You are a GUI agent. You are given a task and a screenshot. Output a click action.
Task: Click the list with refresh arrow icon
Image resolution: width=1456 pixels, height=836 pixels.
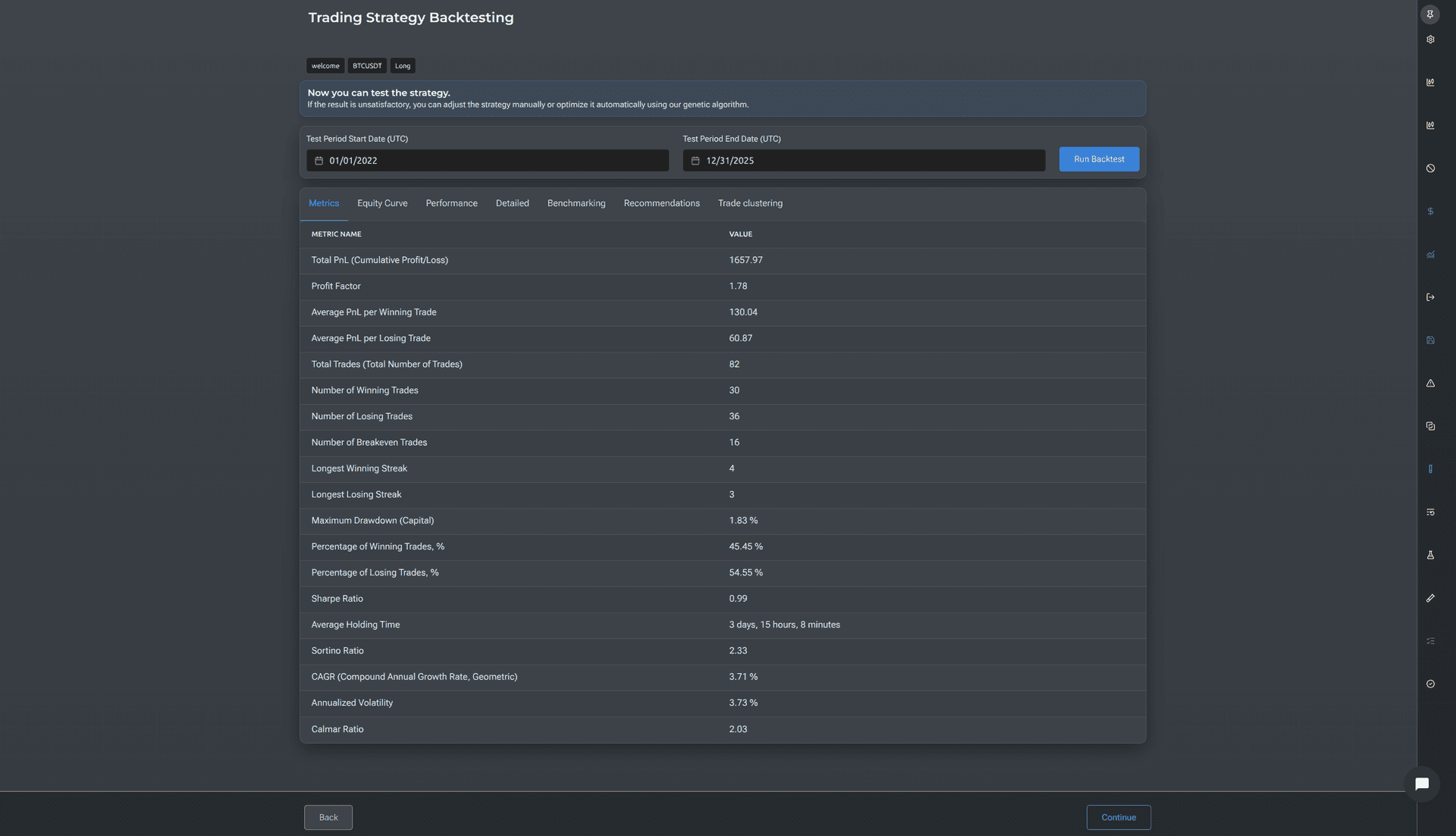click(x=1430, y=512)
